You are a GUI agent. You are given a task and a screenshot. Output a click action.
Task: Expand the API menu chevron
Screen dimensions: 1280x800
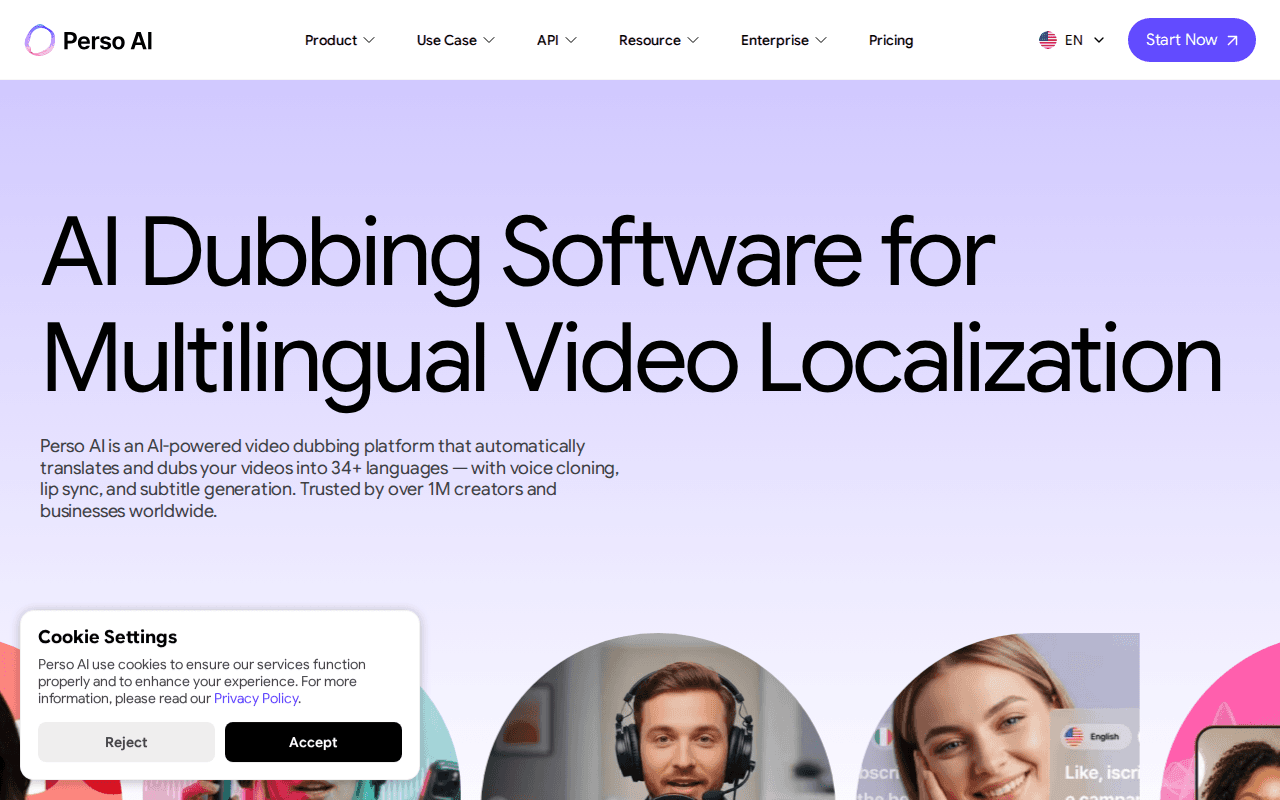[571, 40]
